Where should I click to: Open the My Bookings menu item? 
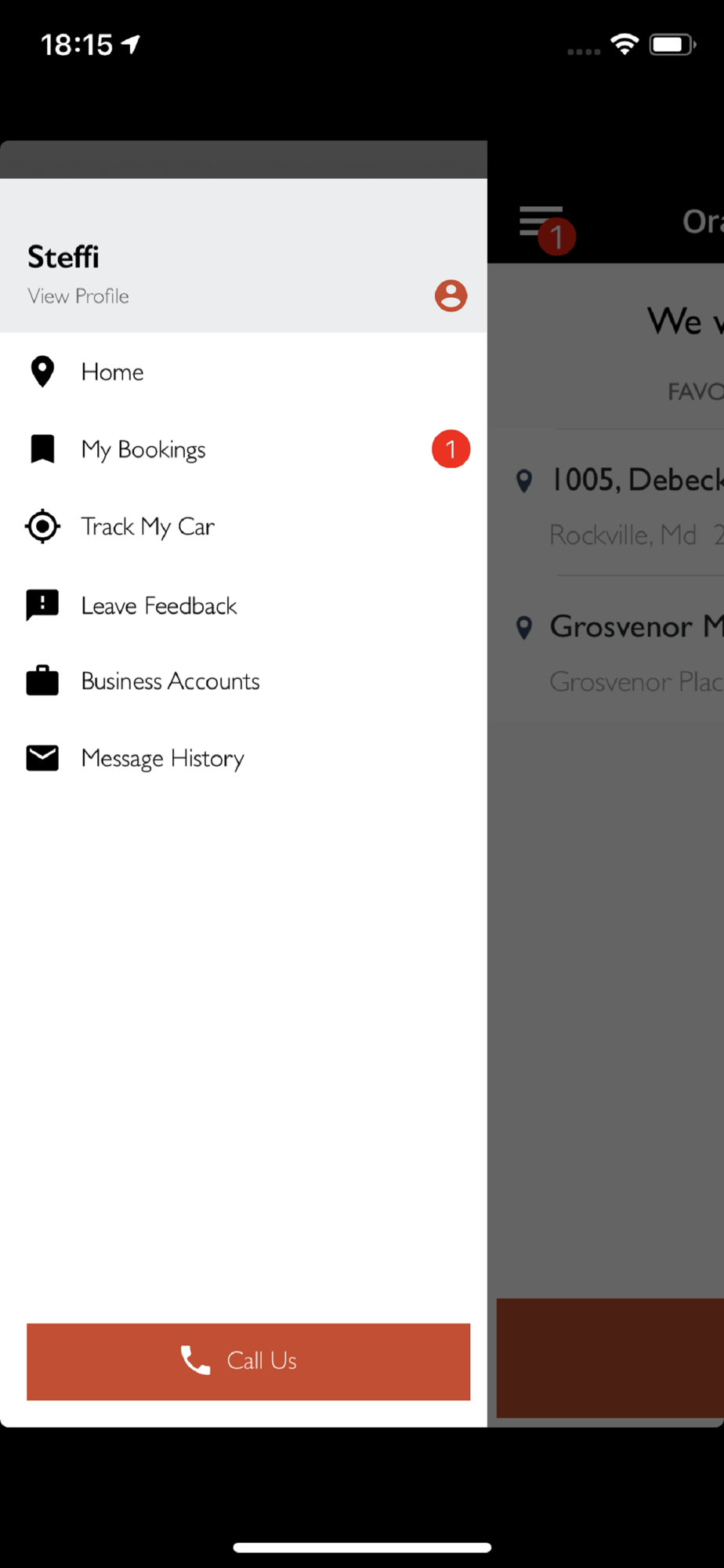tap(143, 449)
